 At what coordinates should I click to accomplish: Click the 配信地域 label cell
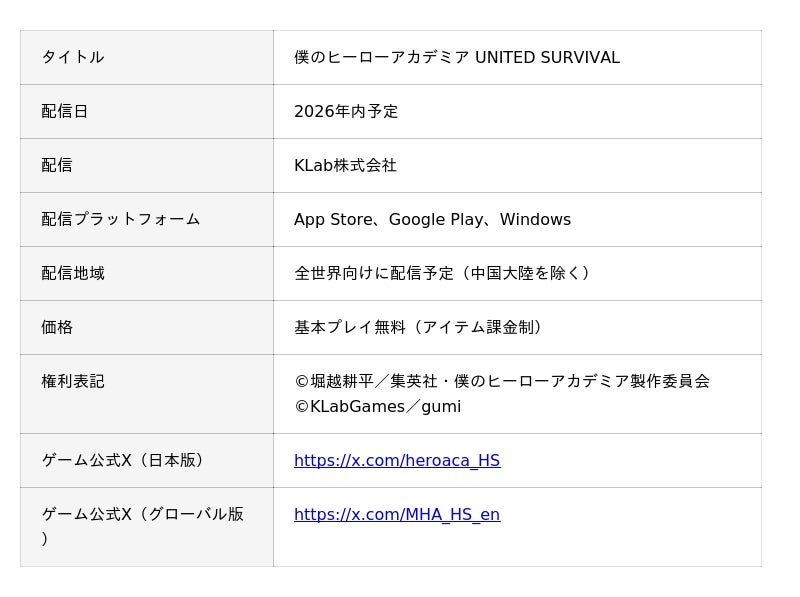[x=73, y=274]
